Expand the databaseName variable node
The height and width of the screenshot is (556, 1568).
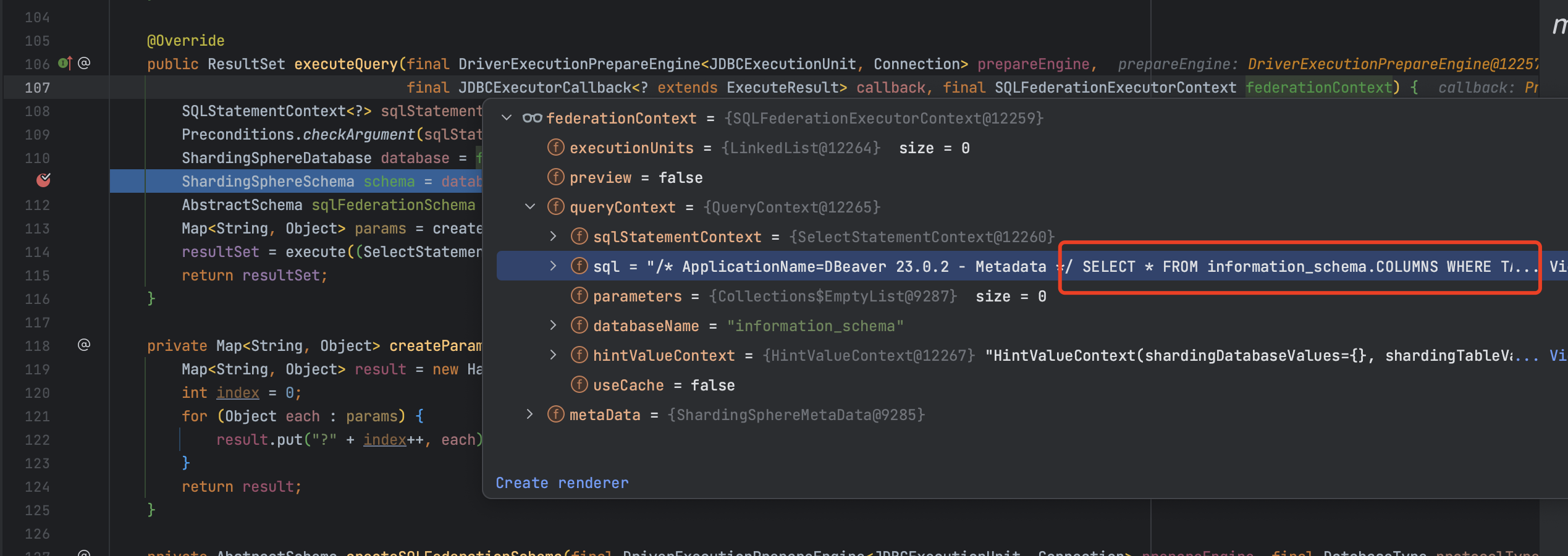pyautogui.click(x=552, y=326)
